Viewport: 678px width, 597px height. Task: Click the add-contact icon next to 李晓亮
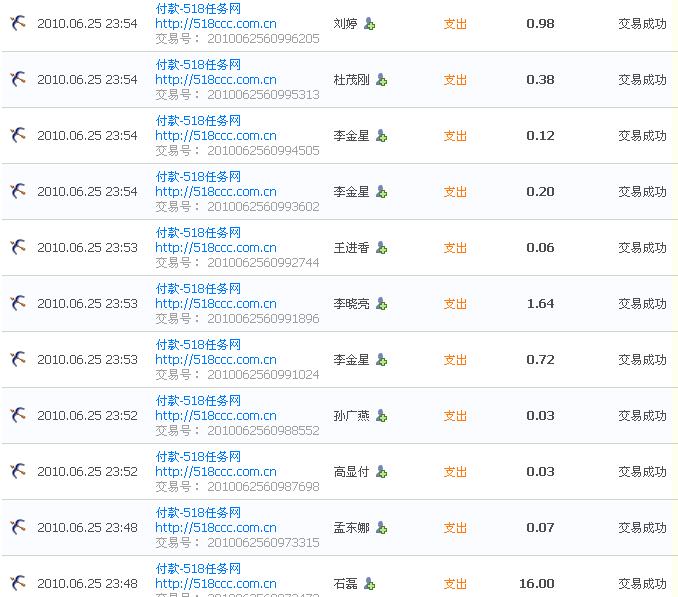tap(382, 304)
